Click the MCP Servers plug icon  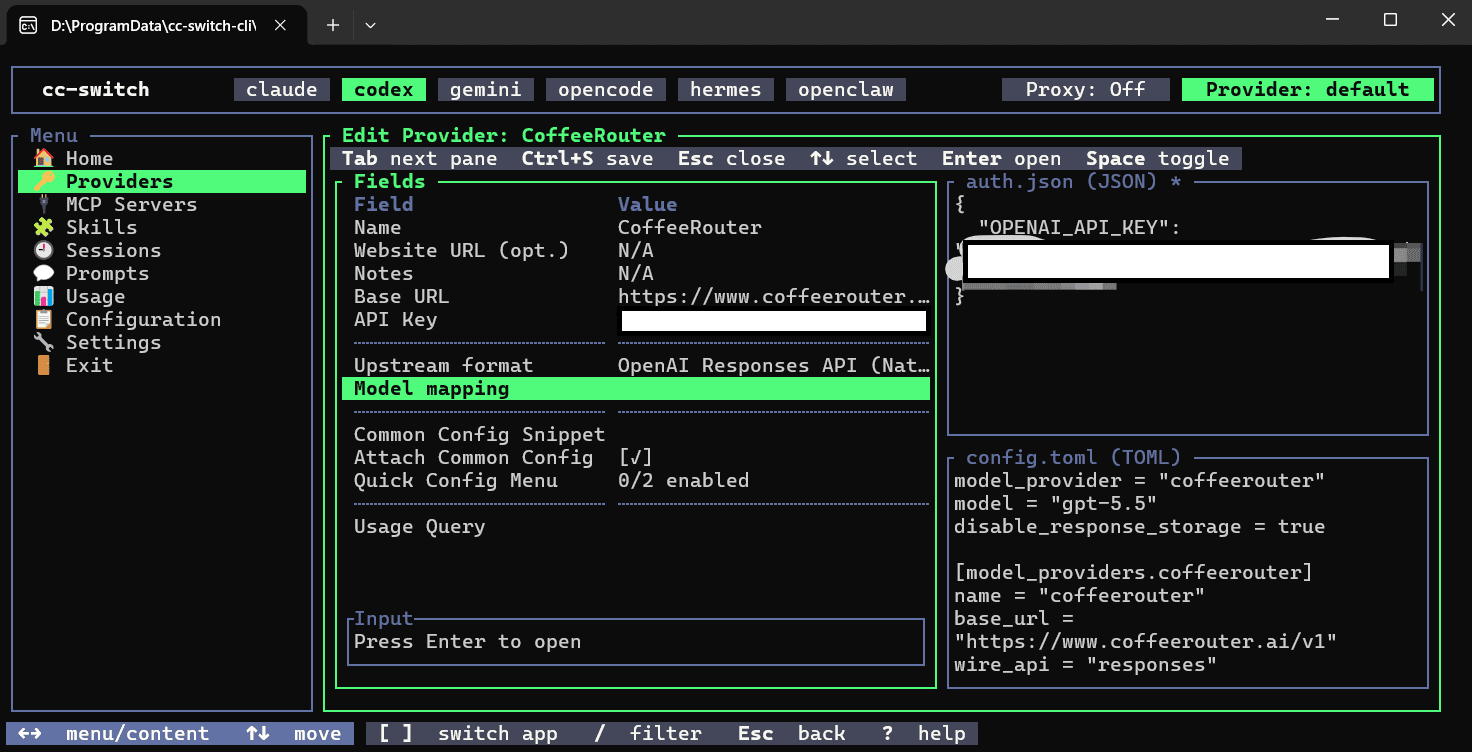[43, 204]
